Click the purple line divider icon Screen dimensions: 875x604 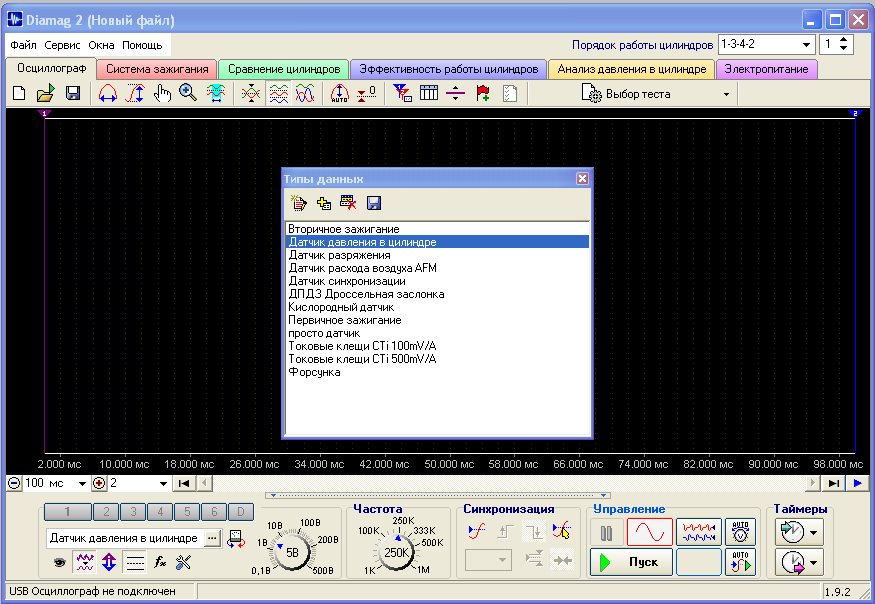(x=455, y=93)
